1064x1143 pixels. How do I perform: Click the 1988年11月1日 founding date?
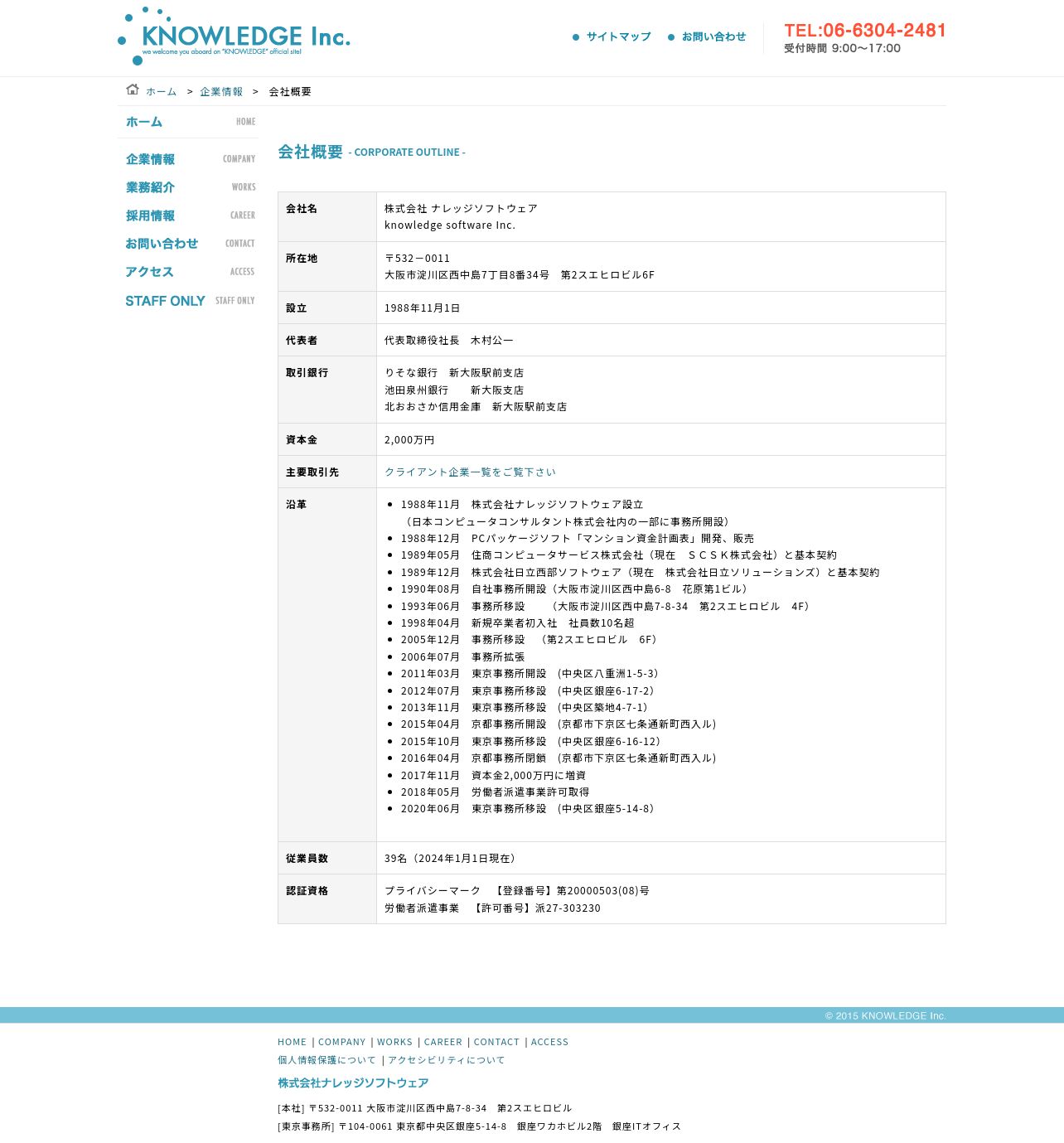point(422,308)
